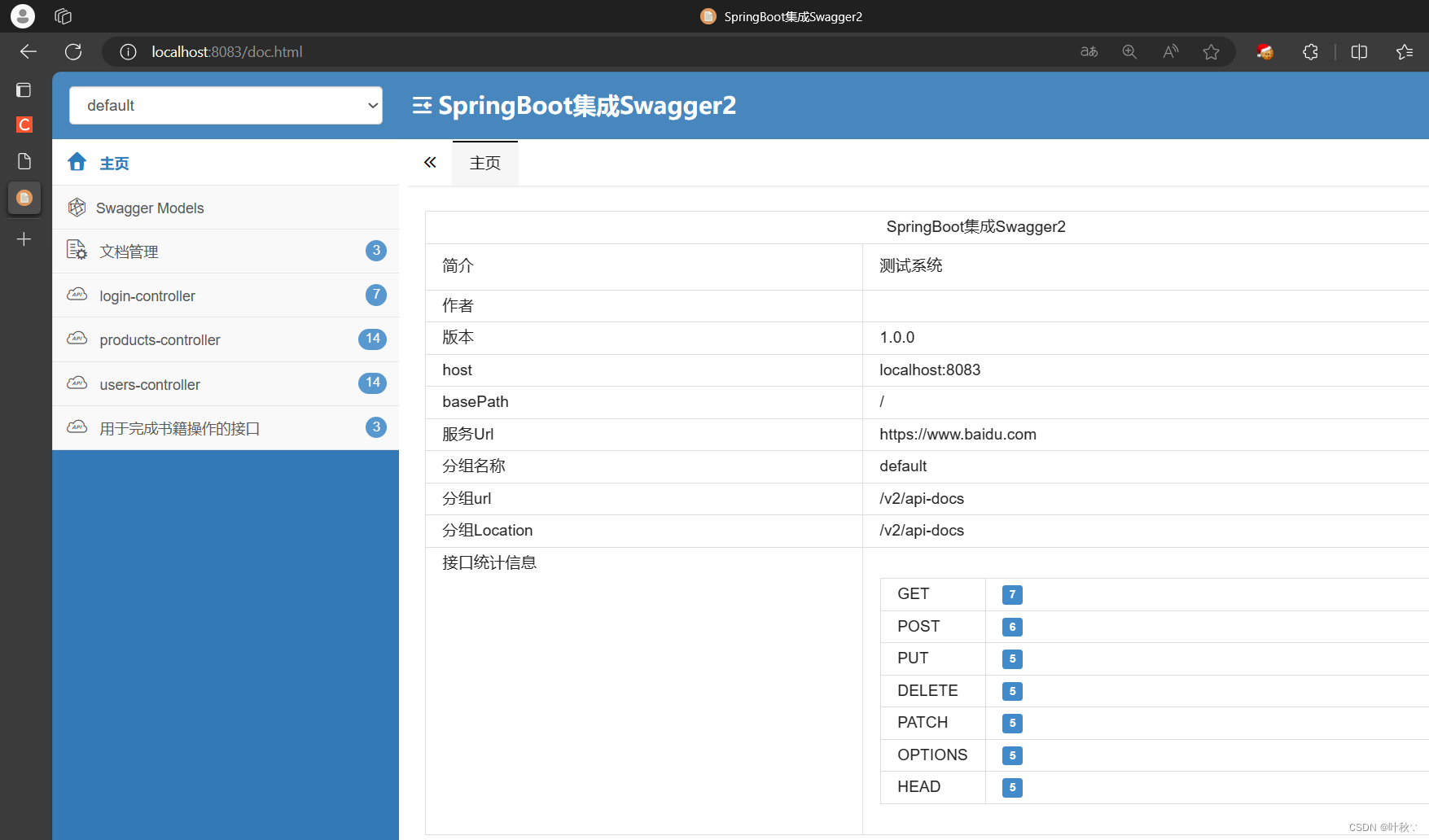Image resolution: width=1429 pixels, height=840 pixels.
Task: Click the count badge 14 on products-controller
Action: click(373, 339)
